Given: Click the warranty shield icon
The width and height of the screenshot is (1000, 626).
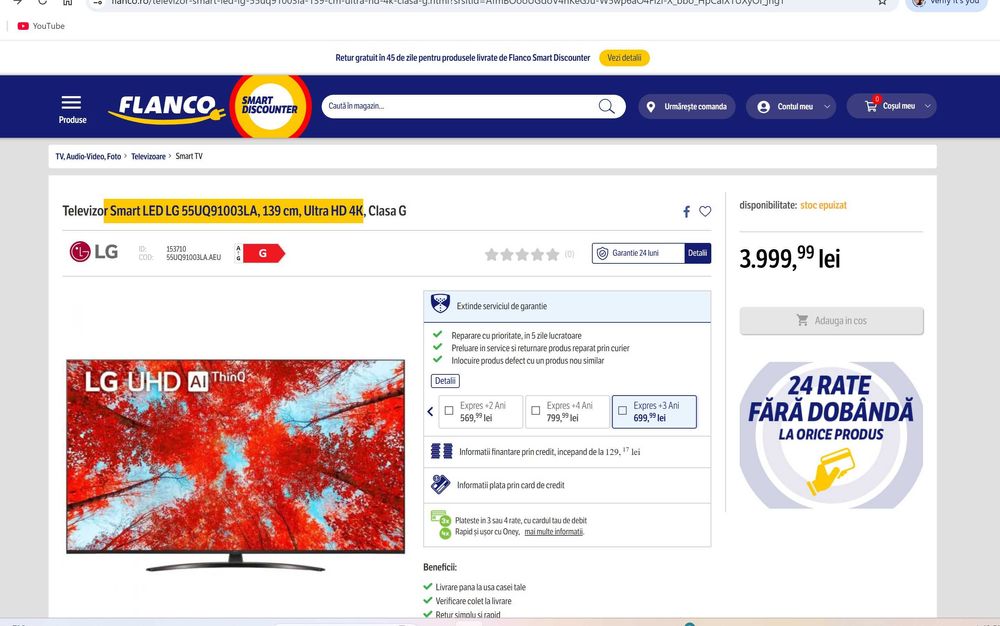Looking at the screenshot, I should click(x=602, y=253).
